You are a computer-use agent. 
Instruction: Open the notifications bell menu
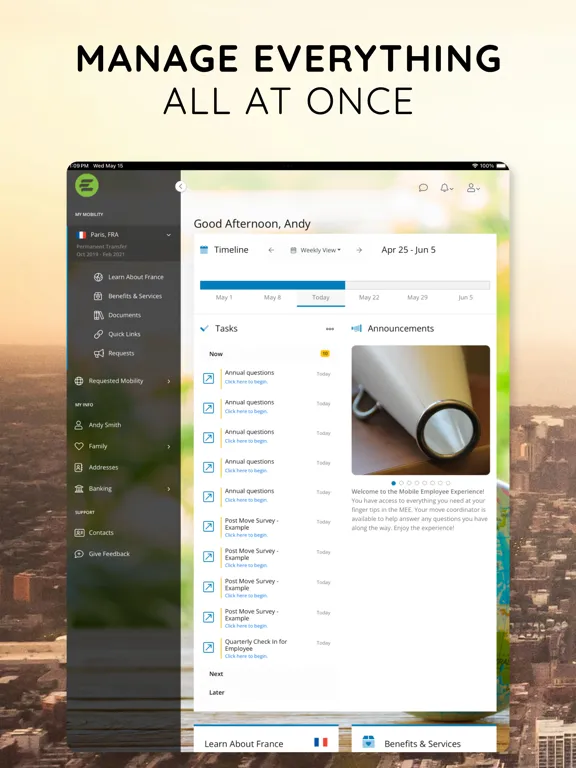[x=446, y=188]
